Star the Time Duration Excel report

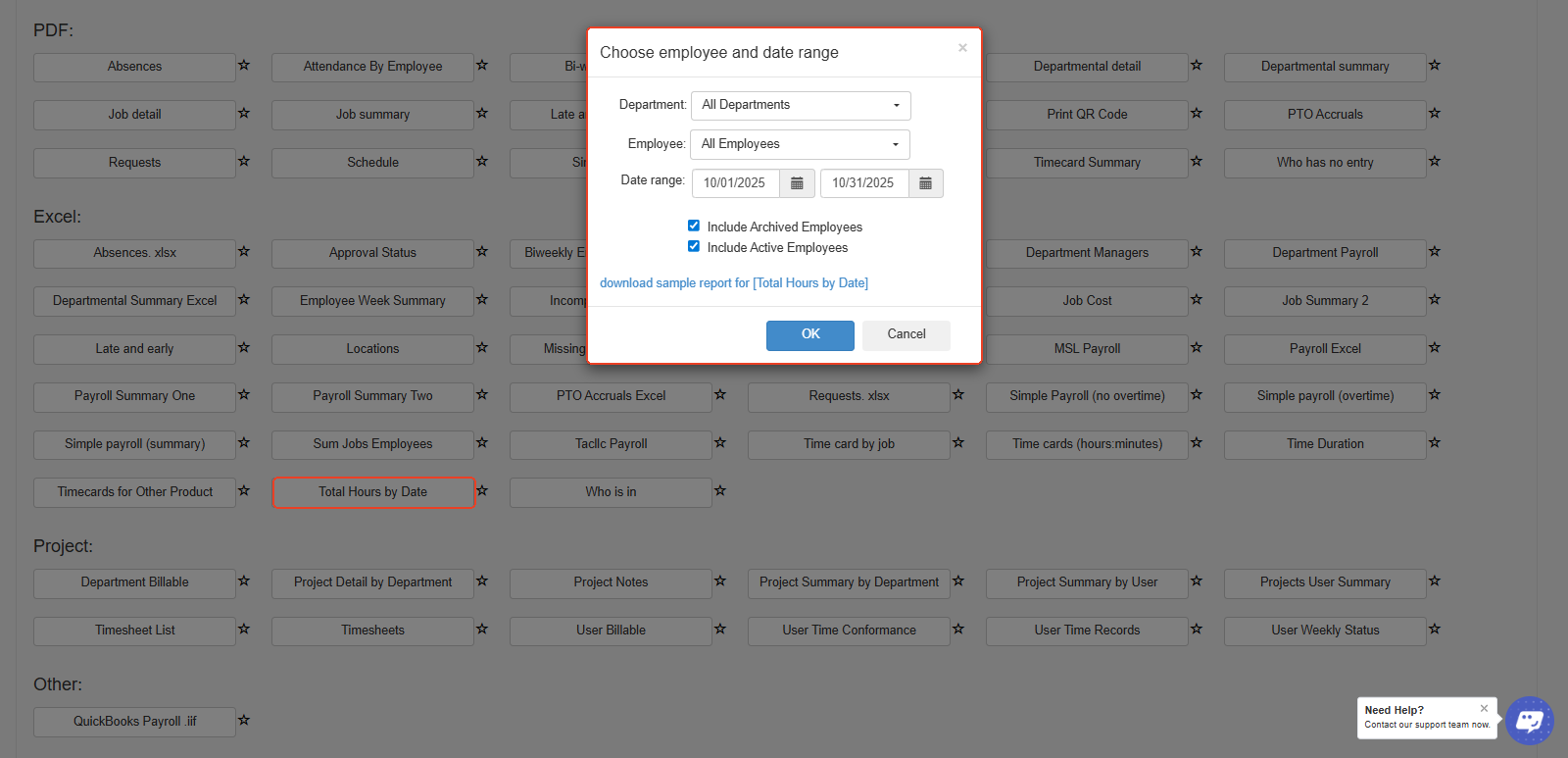click(x=1435, y=443)
